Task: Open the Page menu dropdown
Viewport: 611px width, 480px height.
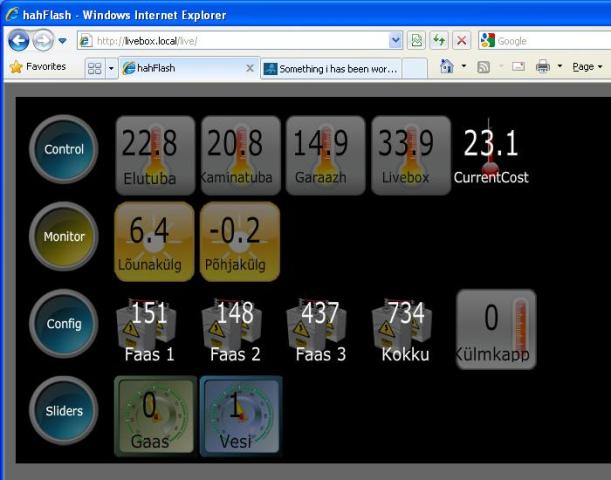Action: pos(587,67)
